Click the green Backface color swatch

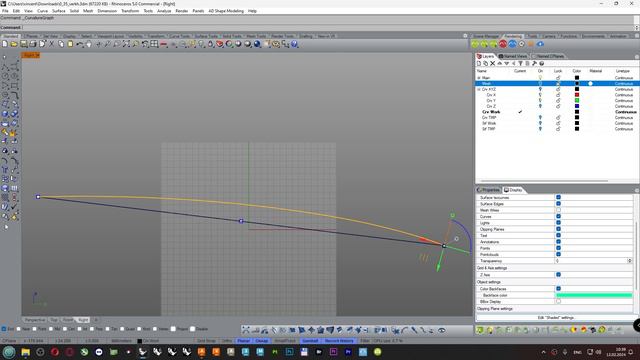click(594, 295)
